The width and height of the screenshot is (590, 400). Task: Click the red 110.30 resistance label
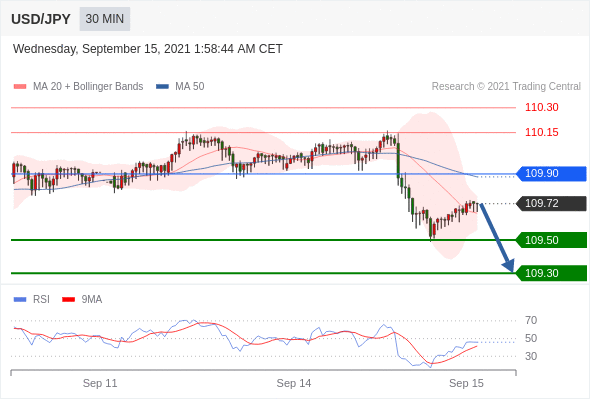click(x=541, y=108)
